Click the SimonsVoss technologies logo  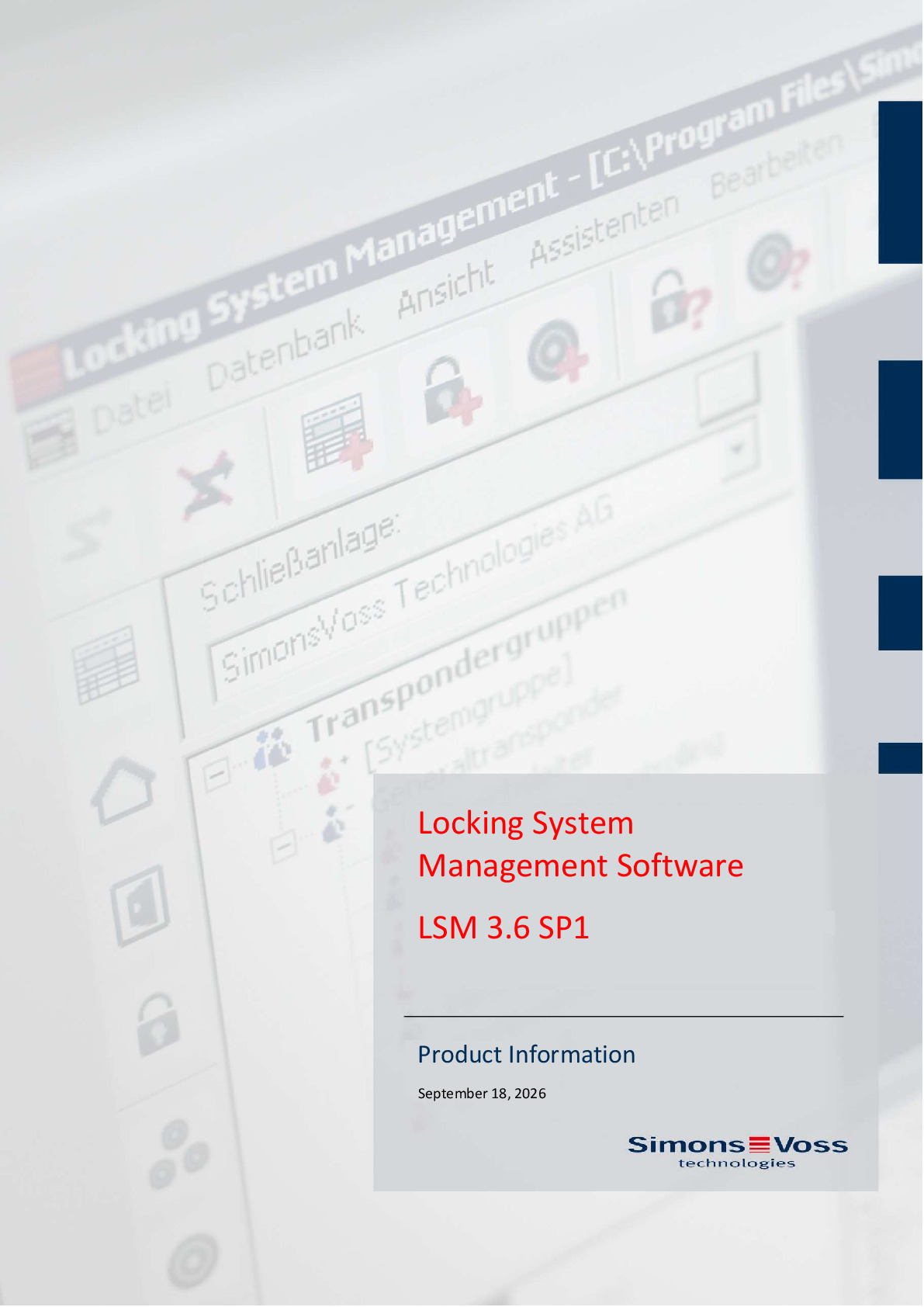738,1152
